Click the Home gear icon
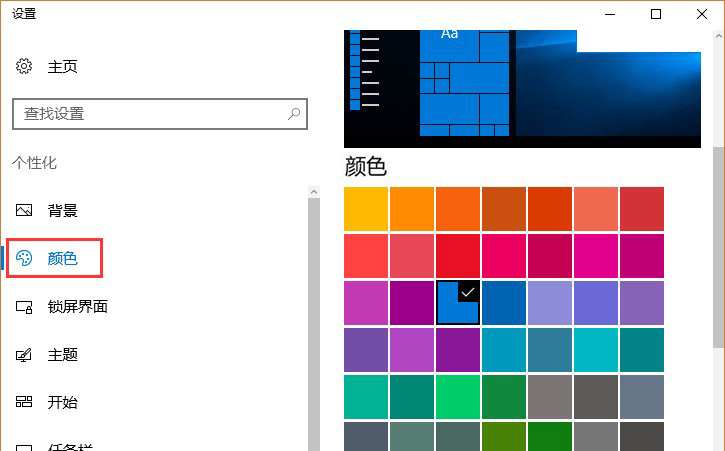725x451 pixels. 25,67
